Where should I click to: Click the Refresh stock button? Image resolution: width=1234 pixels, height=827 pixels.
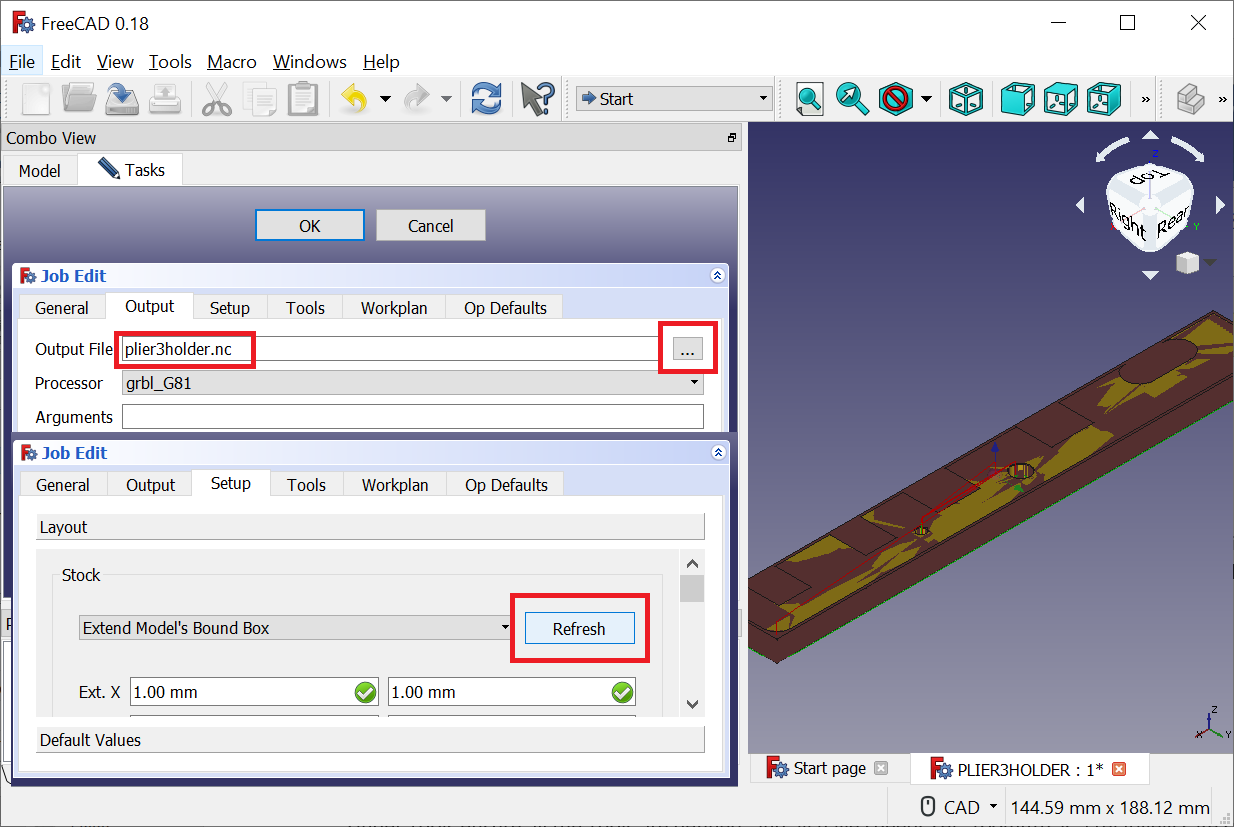tap(580, 629)
